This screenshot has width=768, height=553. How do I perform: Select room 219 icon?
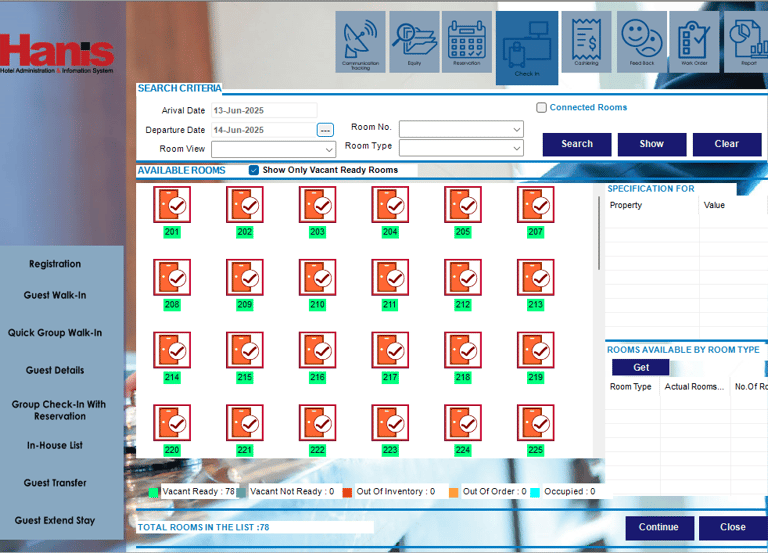point(535,350)
